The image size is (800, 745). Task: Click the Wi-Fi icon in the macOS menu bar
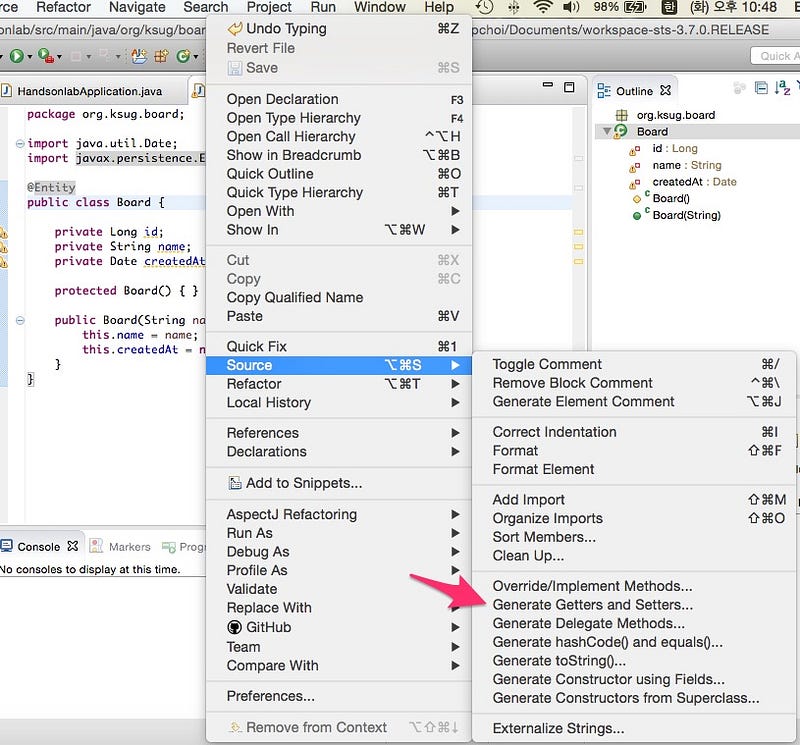pyautogui.click(x=543, y=7)
